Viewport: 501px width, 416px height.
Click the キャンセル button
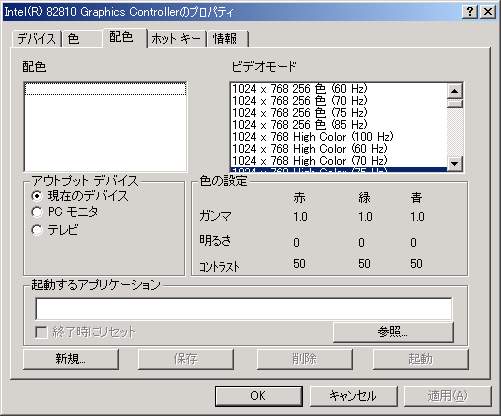[x=353, y=396]
